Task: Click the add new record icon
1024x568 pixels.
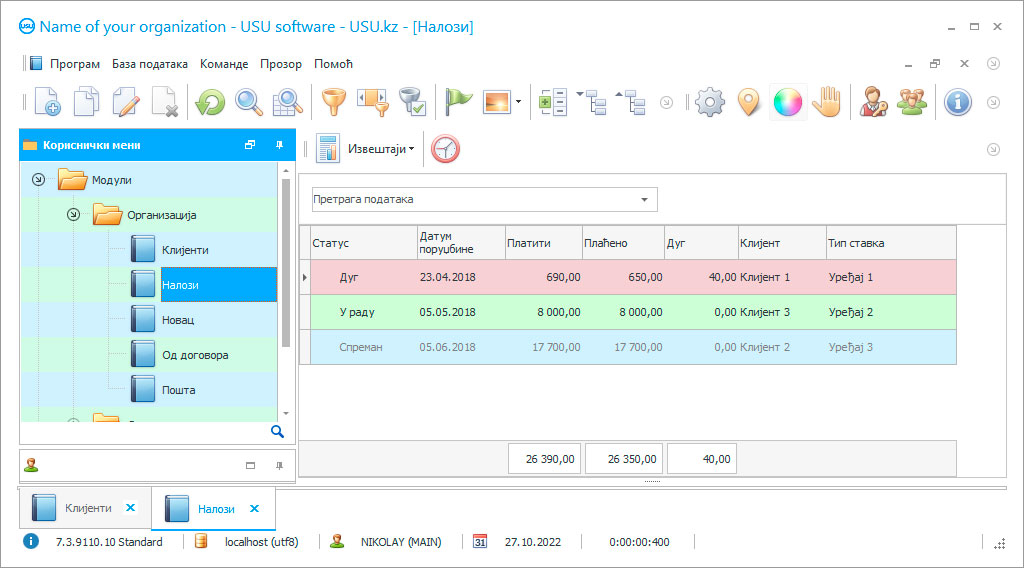Action: pyautogui.click(x=47, y=102)
